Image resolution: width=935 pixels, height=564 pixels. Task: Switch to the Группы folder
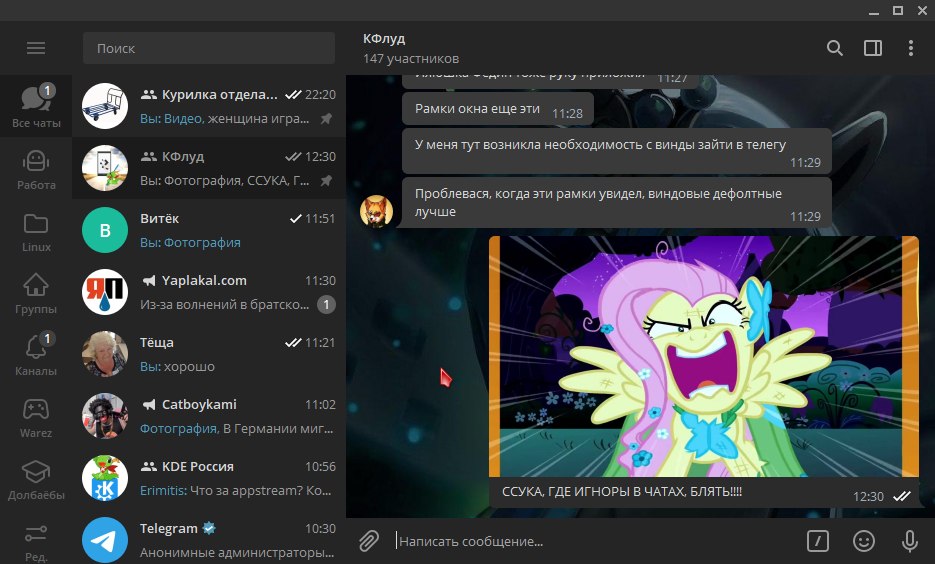pos(36,293)
